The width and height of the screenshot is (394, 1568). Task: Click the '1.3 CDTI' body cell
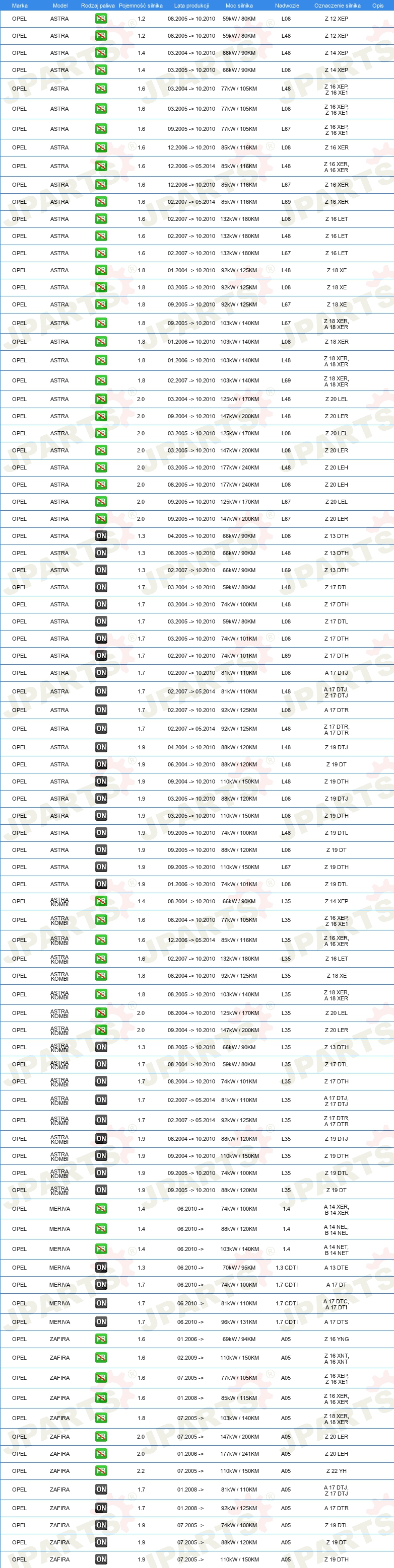click(287, 1267)
